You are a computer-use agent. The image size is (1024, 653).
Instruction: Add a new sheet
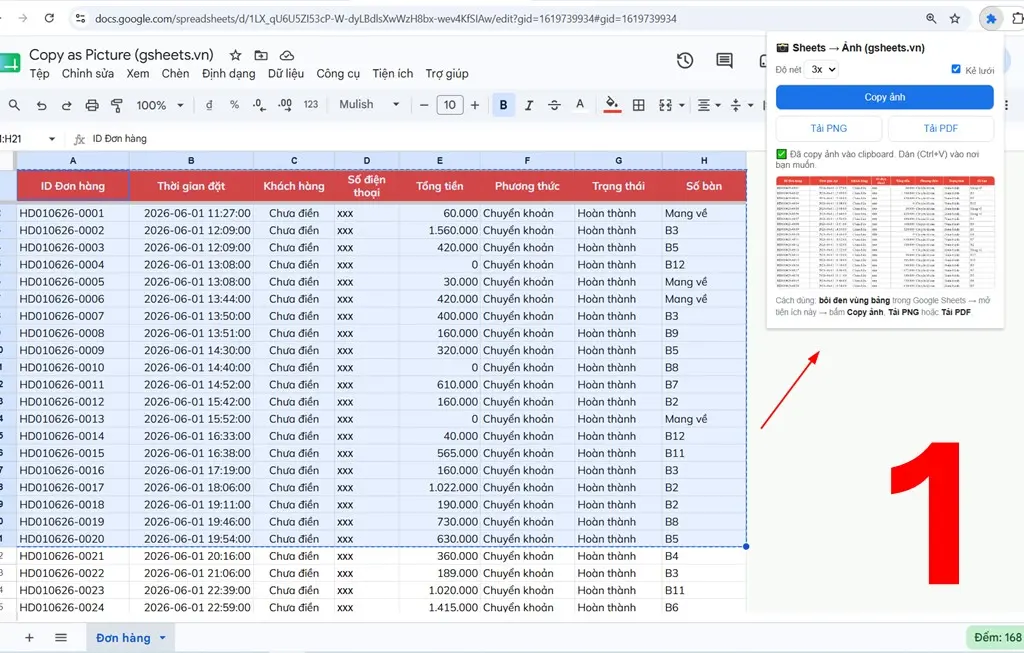click(29, 637)
